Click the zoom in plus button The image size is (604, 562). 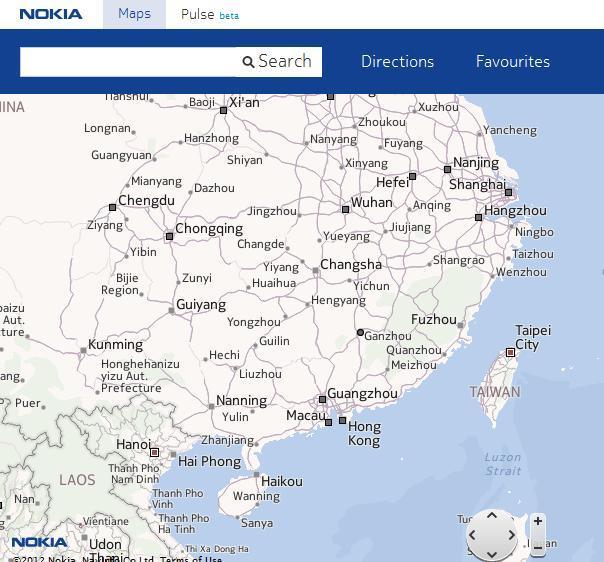(x=538, y=521)
